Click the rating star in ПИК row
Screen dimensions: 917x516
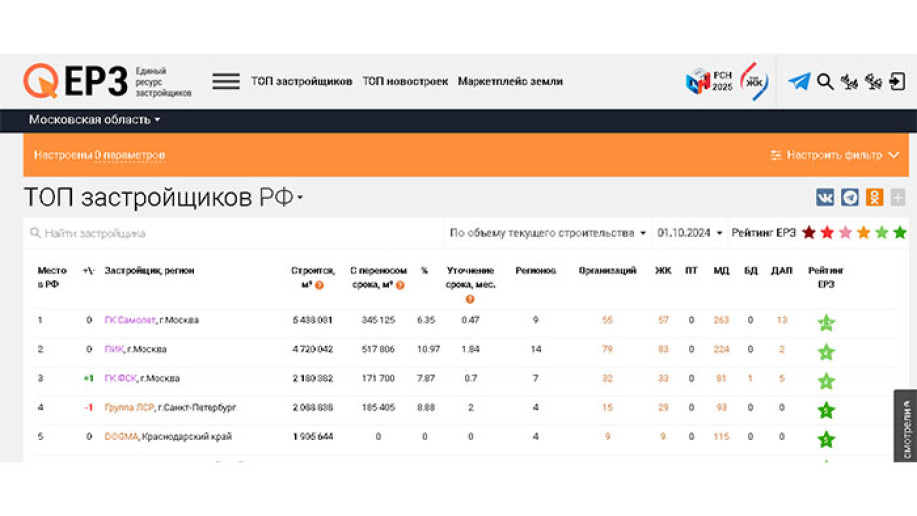(x=826, y=352)
